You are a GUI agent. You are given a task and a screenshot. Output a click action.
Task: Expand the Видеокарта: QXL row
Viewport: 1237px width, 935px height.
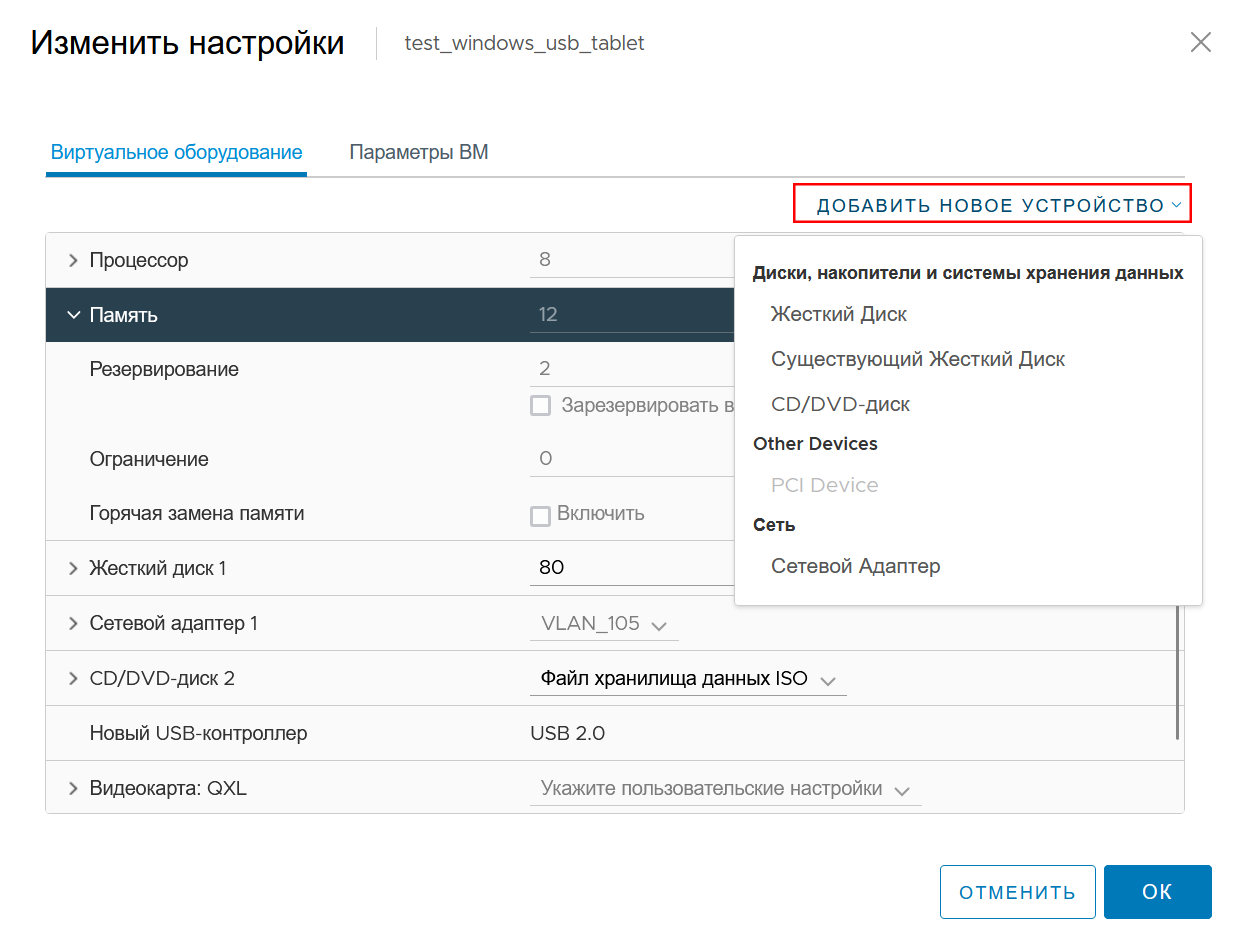[73, 788]
